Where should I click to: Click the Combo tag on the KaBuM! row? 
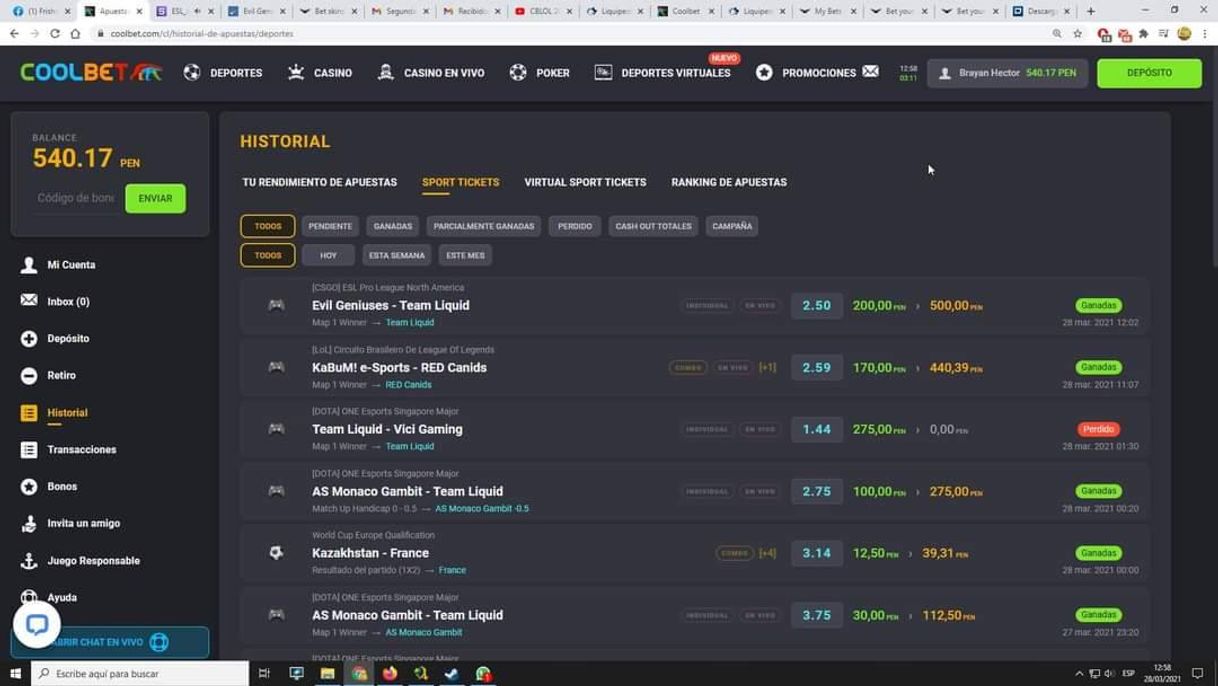coord(688,367)
